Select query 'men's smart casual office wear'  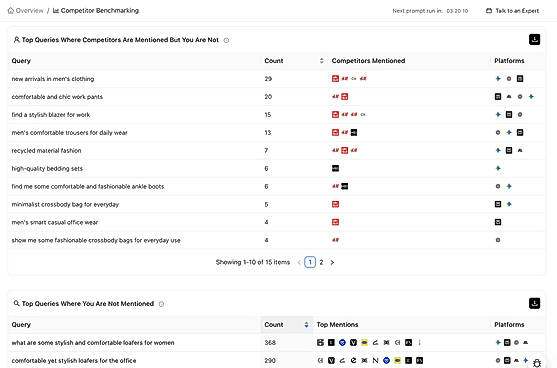point(55,222)
